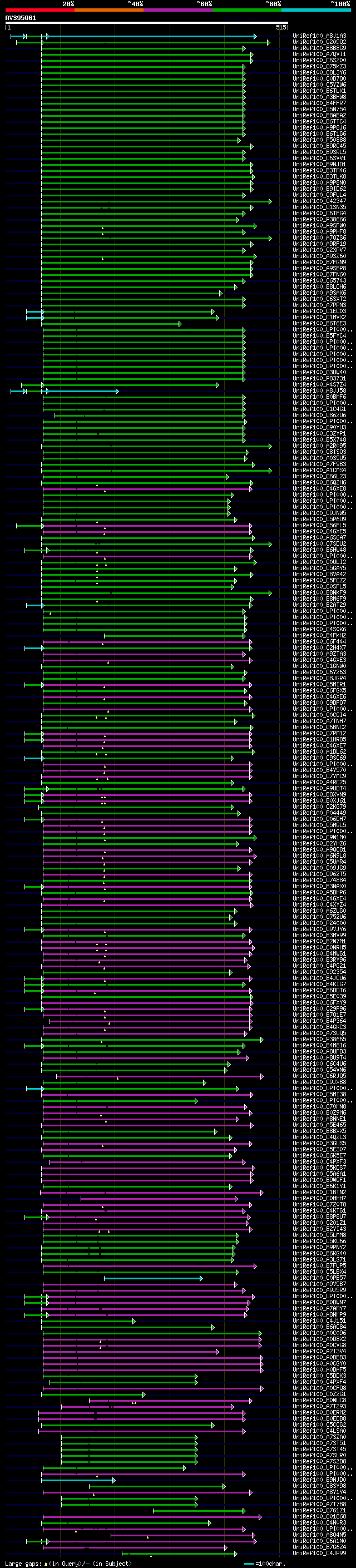Click the white query length bar
Image resolution: width=356 pixels, height=1568 pixels.
click(x=147, y=23)
